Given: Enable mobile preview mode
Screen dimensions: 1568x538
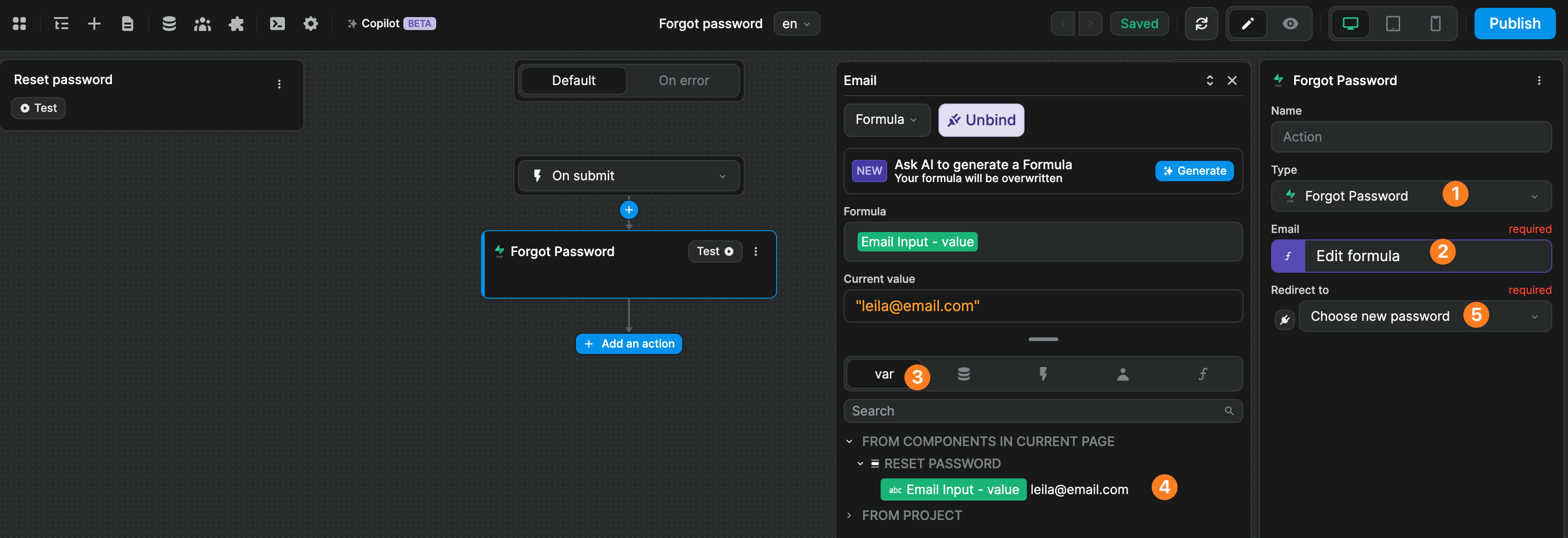Looking at the screenshot, I should 1435,23.
